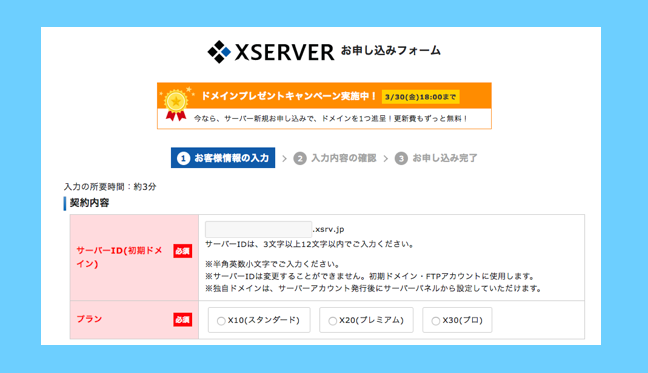
Task: Open the domain present campaign banner
Action: [324, 106]
